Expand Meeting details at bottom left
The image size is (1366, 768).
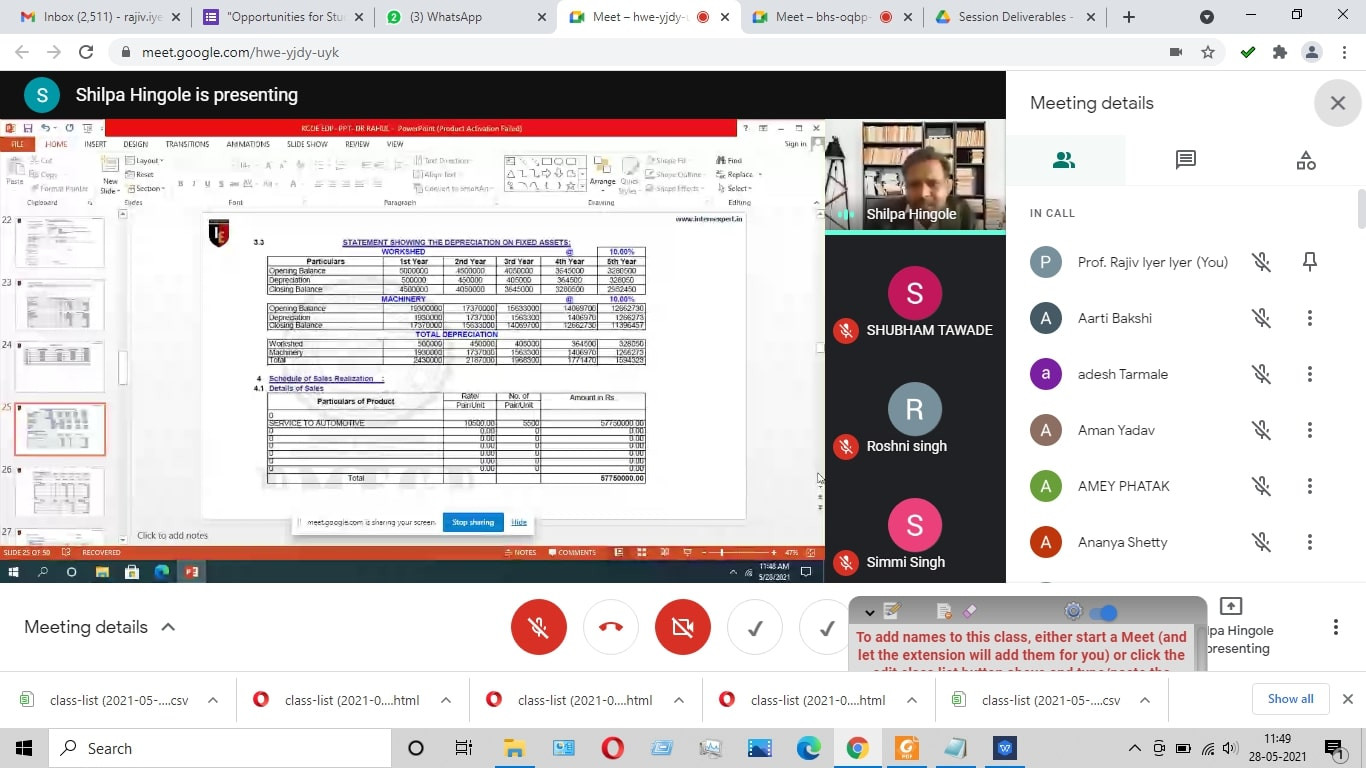tap(100, 627)
